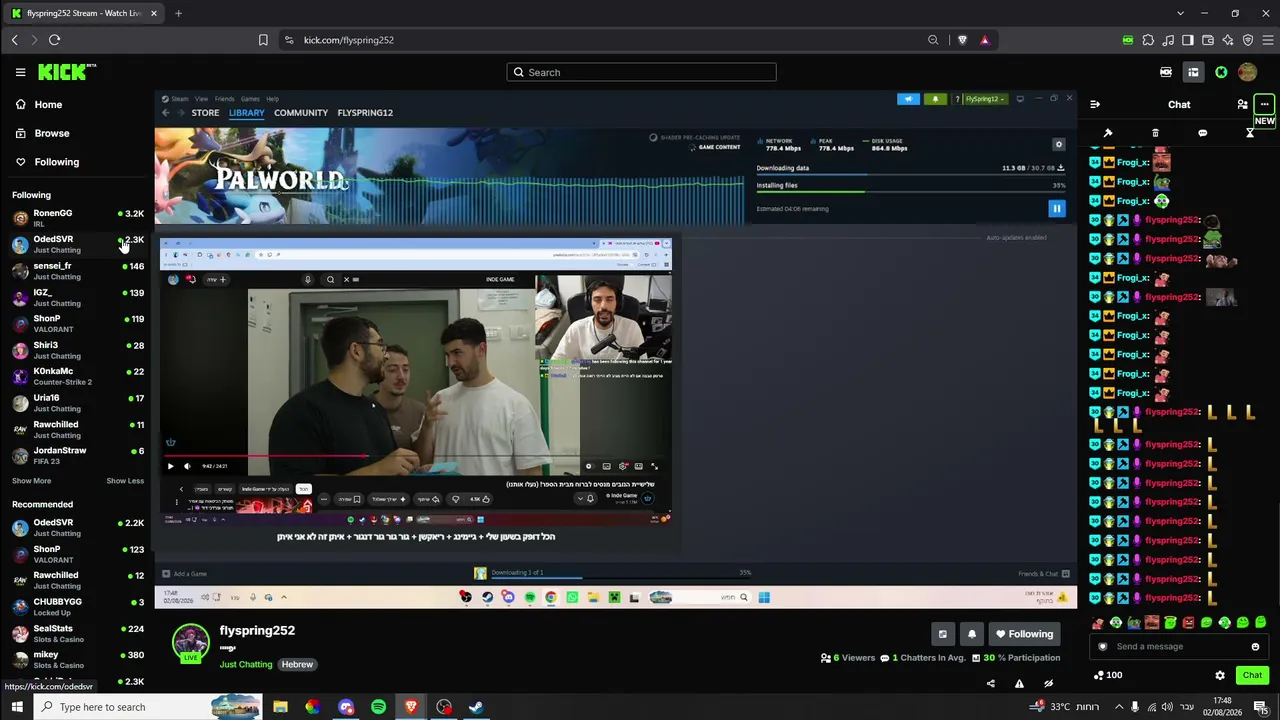
Task: Click the Just Chatting category link under stream title
Action: (246, 664)
